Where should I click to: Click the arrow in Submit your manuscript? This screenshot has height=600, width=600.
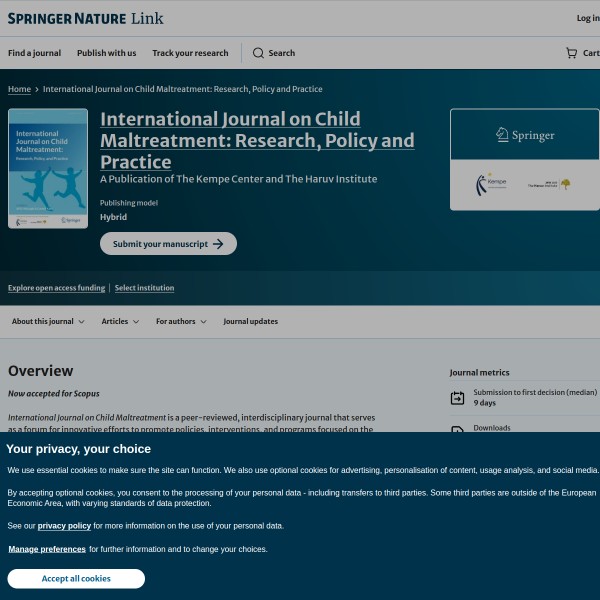[x=219, y=244]
